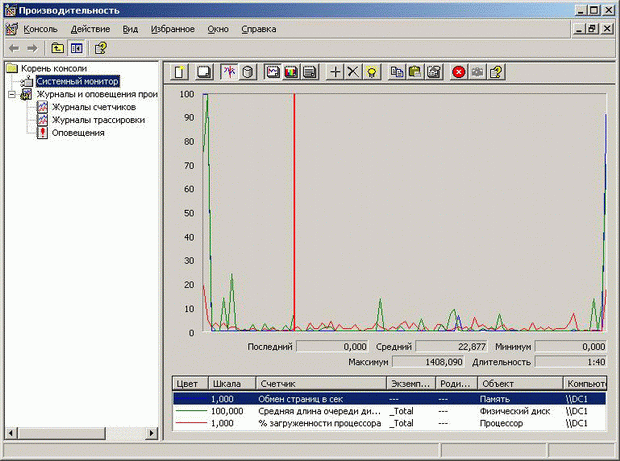Click the New Counter Set toolbar icon
620x461 pixels.
tap(180, 71)
